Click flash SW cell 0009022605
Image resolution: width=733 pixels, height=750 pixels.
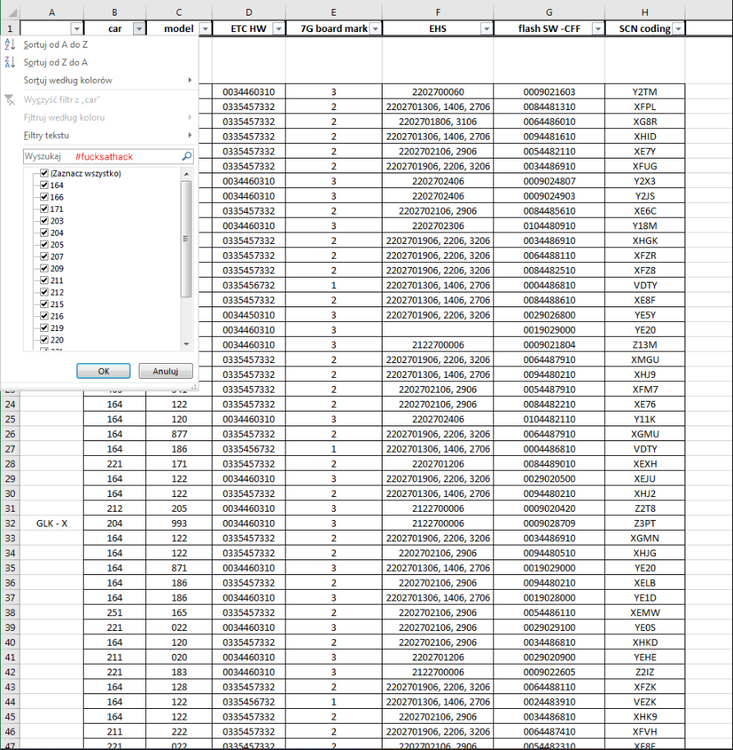[x=549, y=672]
